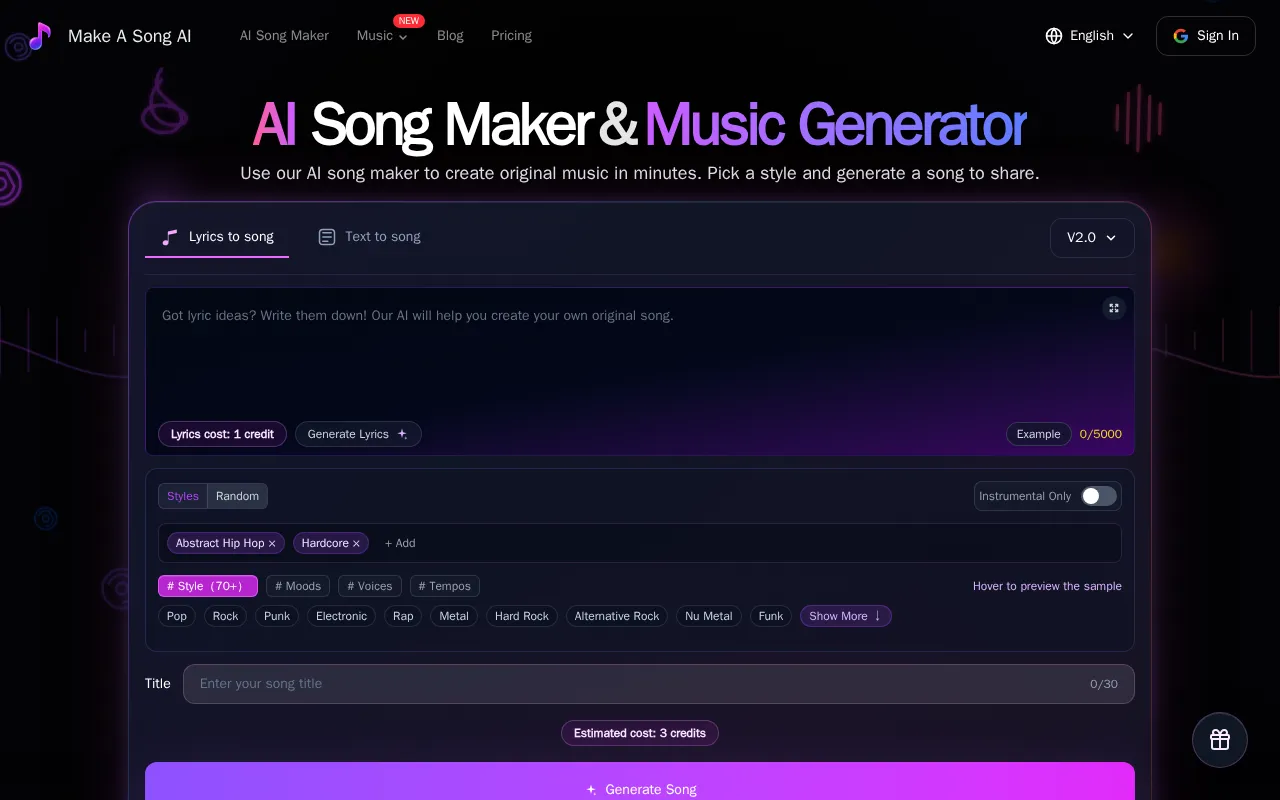Click the gift box floating icon
Screen dimensions: 1280x800
(1219, 740)
